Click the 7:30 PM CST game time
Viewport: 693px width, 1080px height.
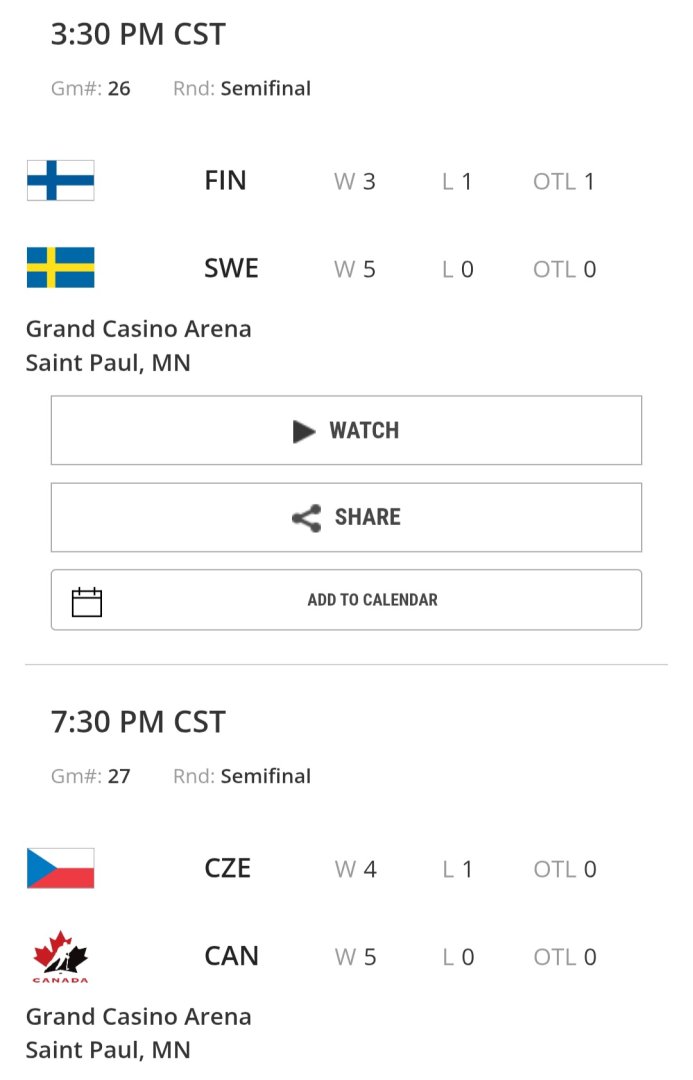click(138, 722)
